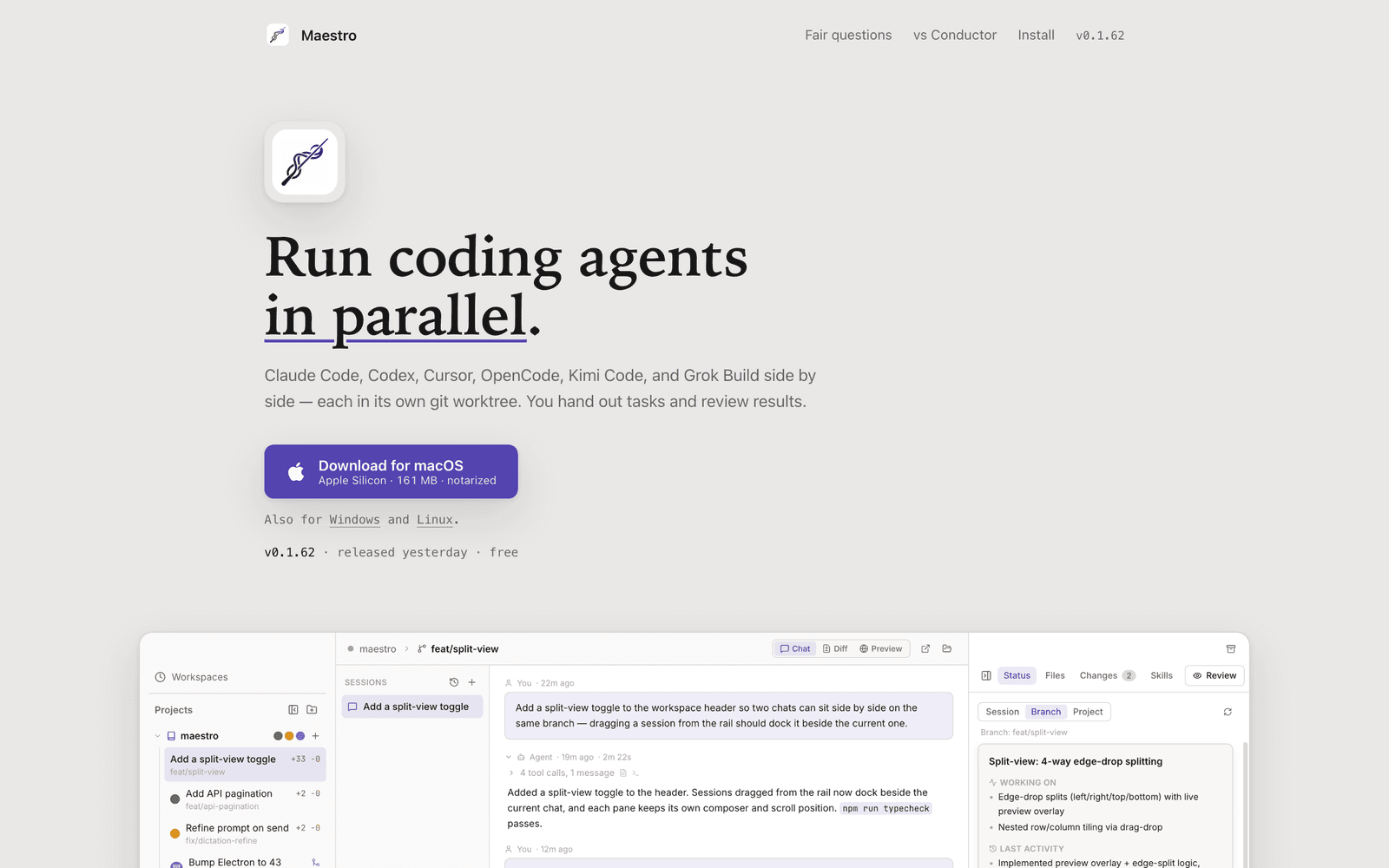The height and width of the screenshot is (868, 1389).
Task: Refresh status with the refresh icon
Action: [1228, 712]
